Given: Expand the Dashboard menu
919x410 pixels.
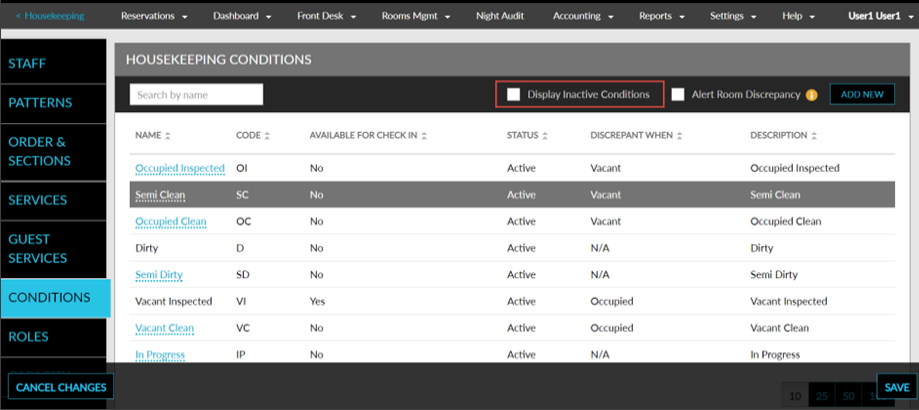Looking at the screenshot, I should coord(242,16).
